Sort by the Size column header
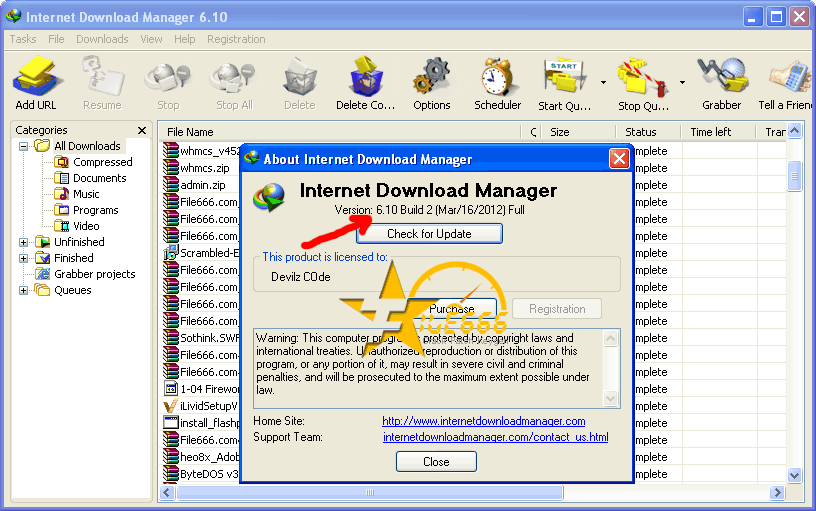Screen dimensions: 816x511 click(x=579, y=132)
